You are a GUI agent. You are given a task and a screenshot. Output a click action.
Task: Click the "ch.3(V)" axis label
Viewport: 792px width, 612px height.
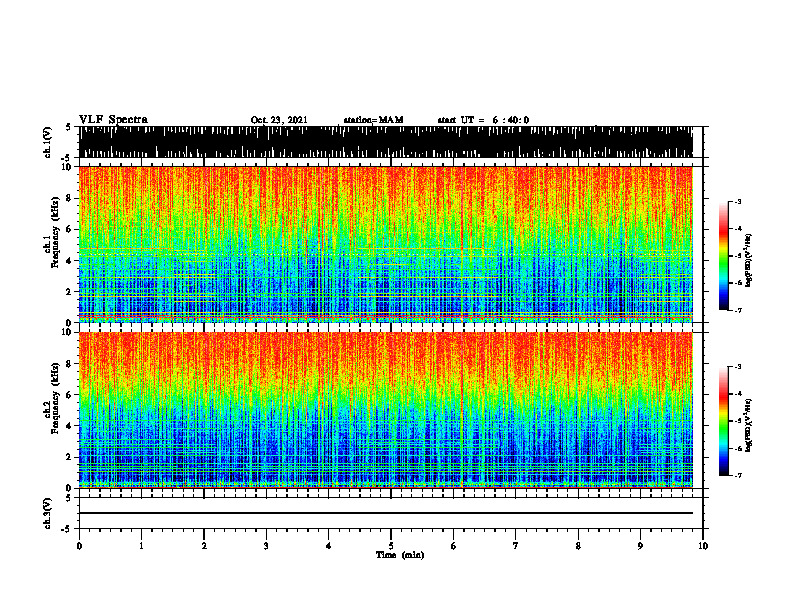pos(47,513)
